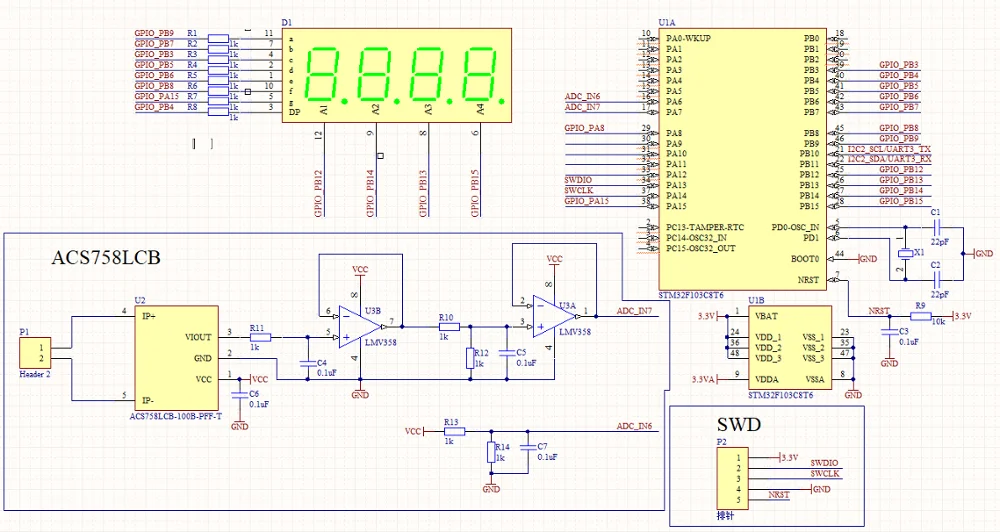
Task: Select the STM32F103C8T6 U1A MCU block
Action: [742, 158]
